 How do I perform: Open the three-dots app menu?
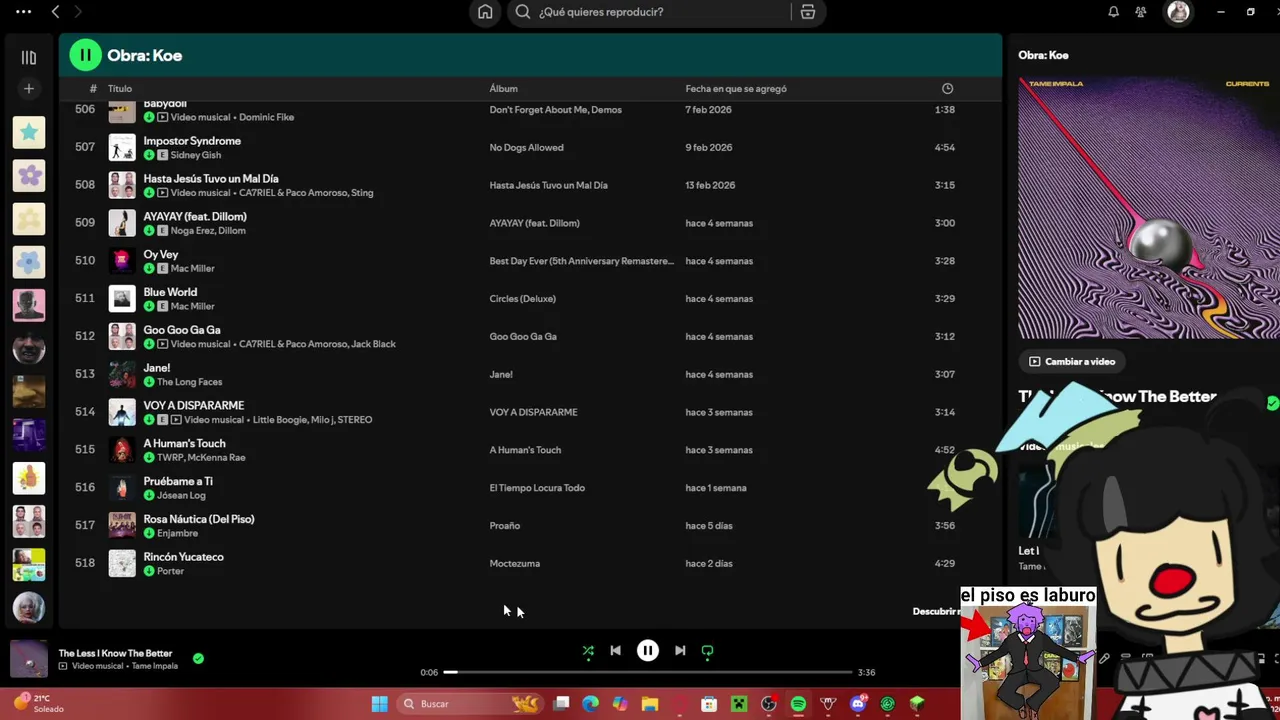click(x=23, y=12)
